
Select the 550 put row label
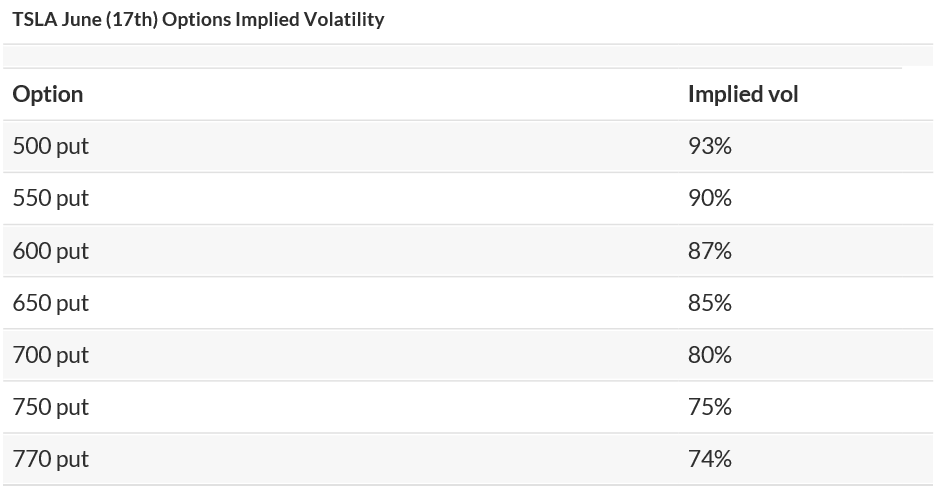coord(51,198)
